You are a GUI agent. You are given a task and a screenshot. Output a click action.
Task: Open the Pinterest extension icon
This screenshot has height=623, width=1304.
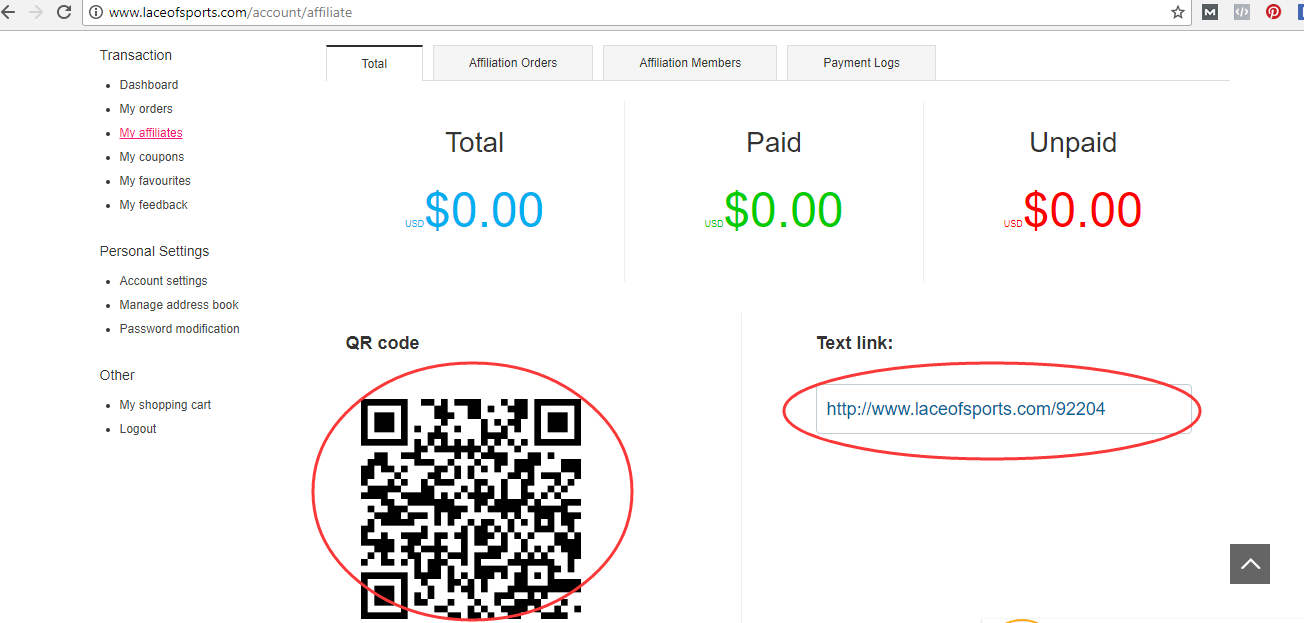pos(1273,12)
